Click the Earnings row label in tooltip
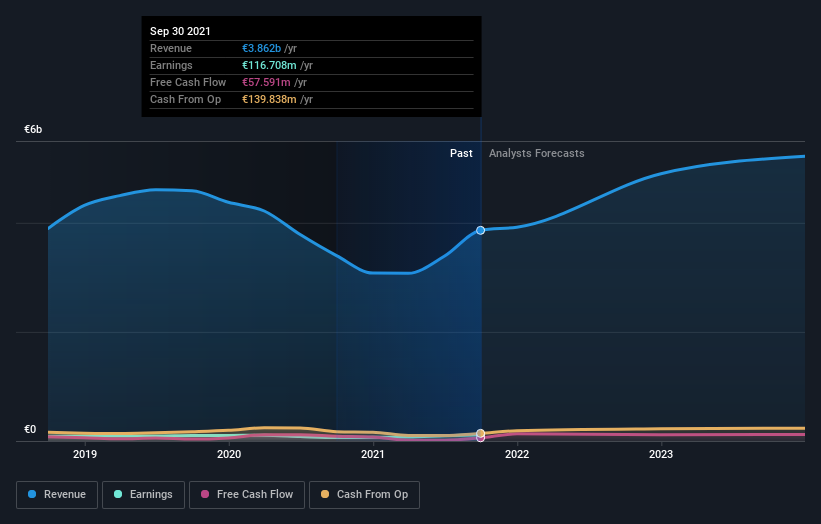Screen dimensions: 821x524 [x=171, y=65]
